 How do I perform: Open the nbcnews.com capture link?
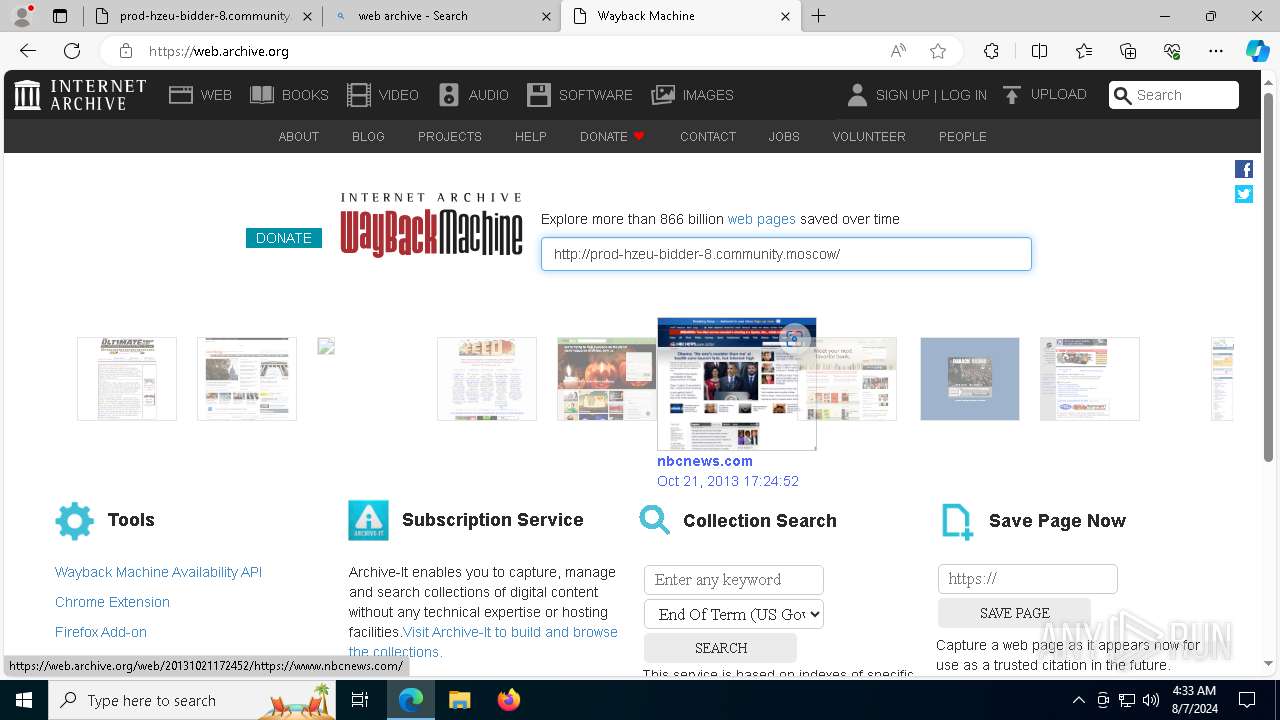705,461
